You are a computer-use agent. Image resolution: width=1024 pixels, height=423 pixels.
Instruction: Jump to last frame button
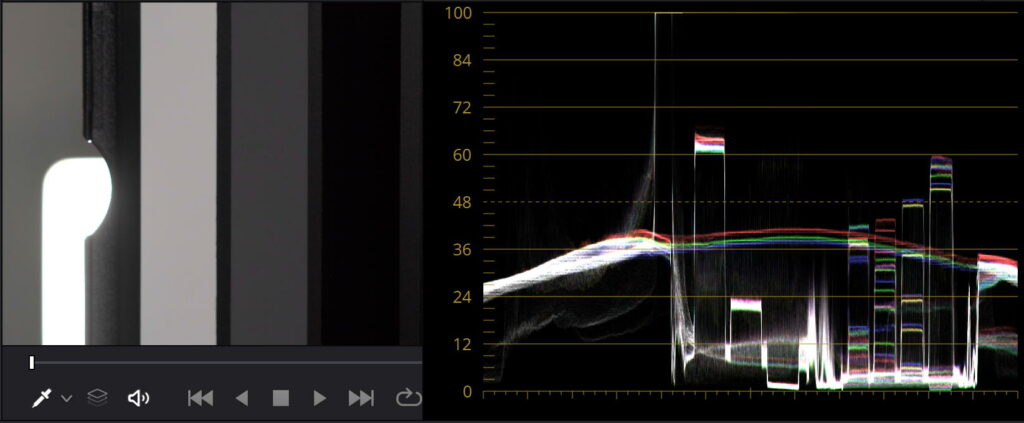point(361,398)
